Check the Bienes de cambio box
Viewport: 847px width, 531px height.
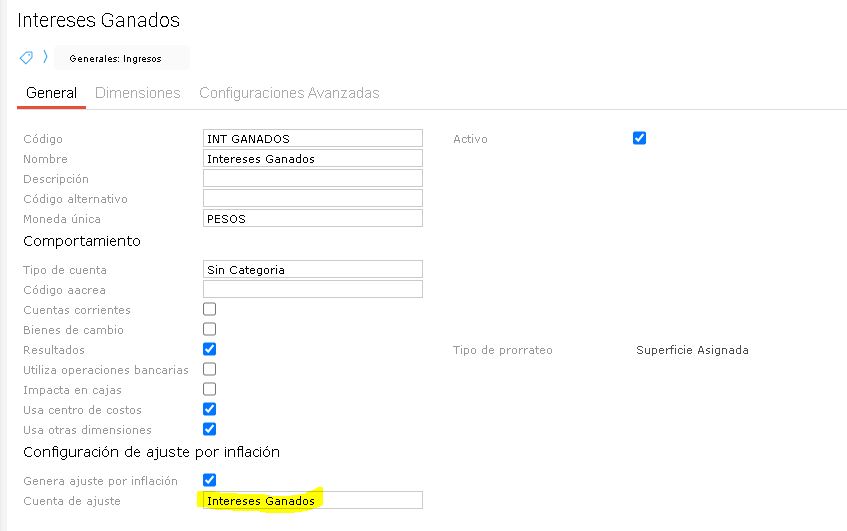pos(210,329)
